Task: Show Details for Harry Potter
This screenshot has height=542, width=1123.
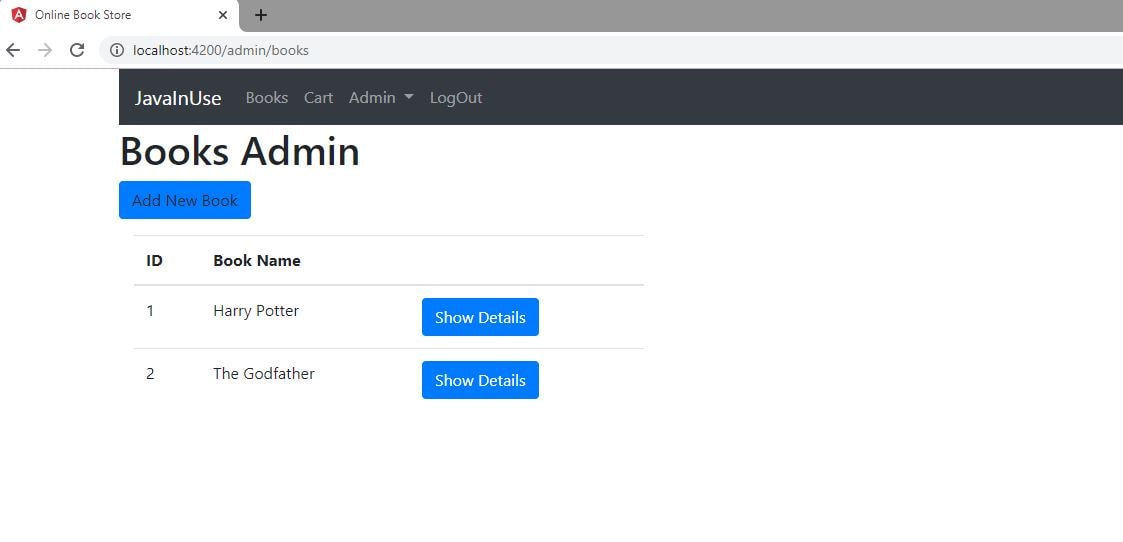Action: tap(480, 317)
